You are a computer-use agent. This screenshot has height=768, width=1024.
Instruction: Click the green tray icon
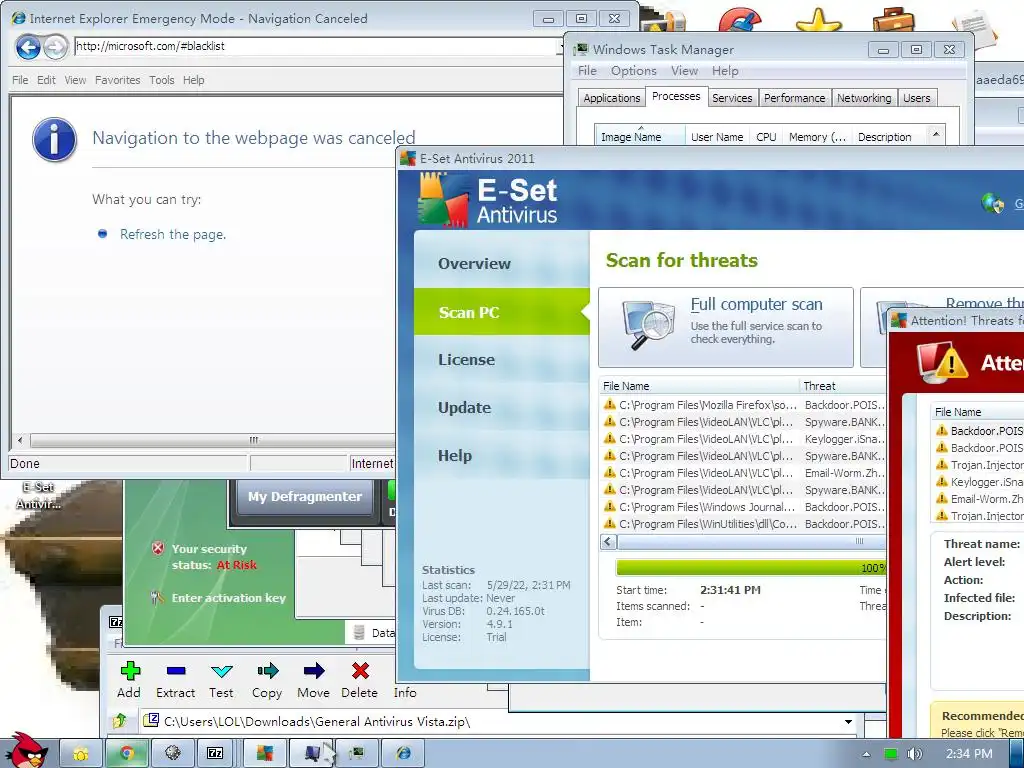890,754
